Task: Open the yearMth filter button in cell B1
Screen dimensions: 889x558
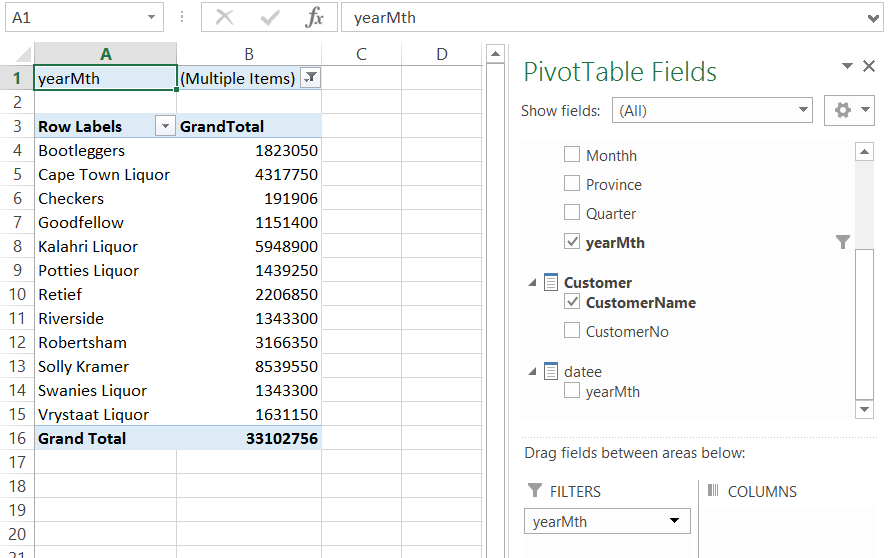Action: 311,78
